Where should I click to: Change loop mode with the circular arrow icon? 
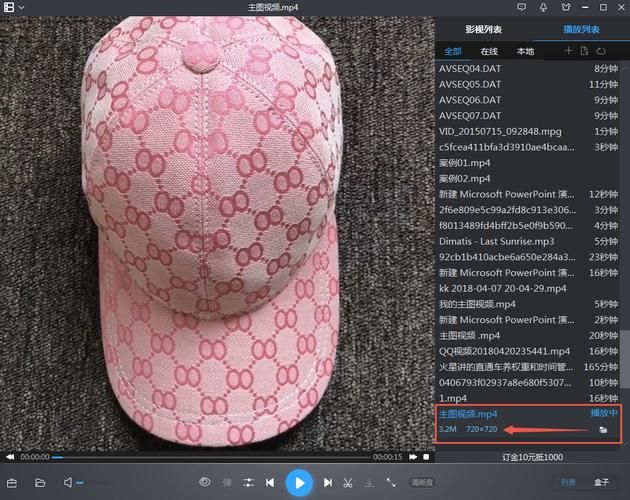601,51
